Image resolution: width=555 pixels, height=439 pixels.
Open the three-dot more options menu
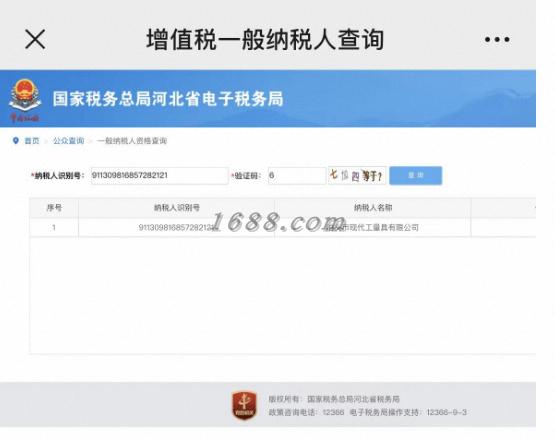point(497,39)
